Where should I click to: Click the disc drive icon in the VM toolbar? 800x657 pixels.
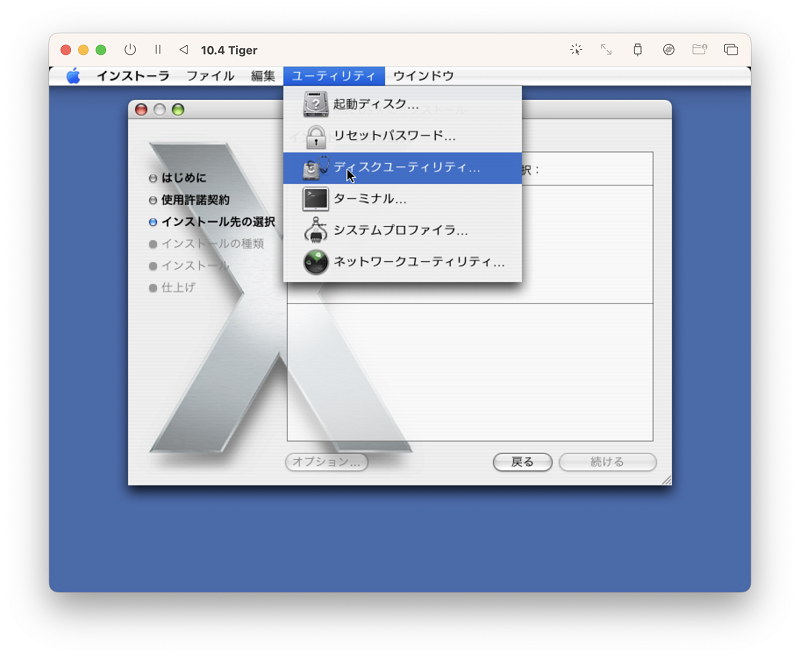click(668, 49)
